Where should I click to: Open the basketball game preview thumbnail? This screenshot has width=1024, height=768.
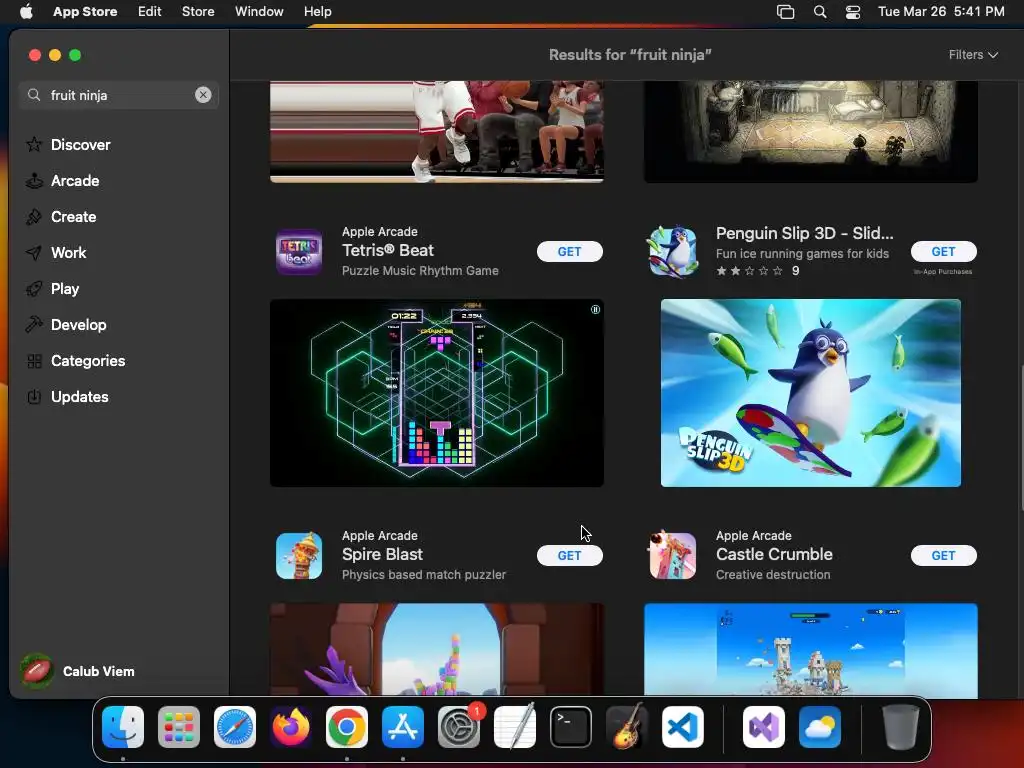click(x=437, y=132)
